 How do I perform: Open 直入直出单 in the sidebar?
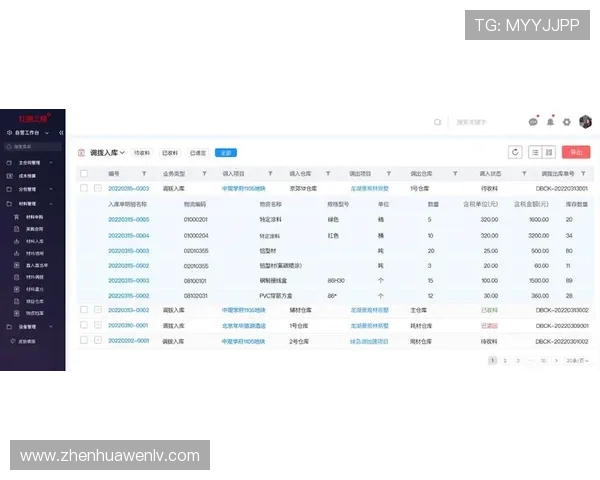(36, 265)
